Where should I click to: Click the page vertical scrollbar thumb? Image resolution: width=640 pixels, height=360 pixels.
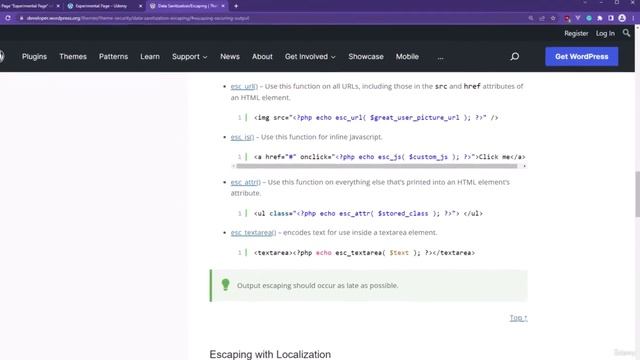pos(637,194)
